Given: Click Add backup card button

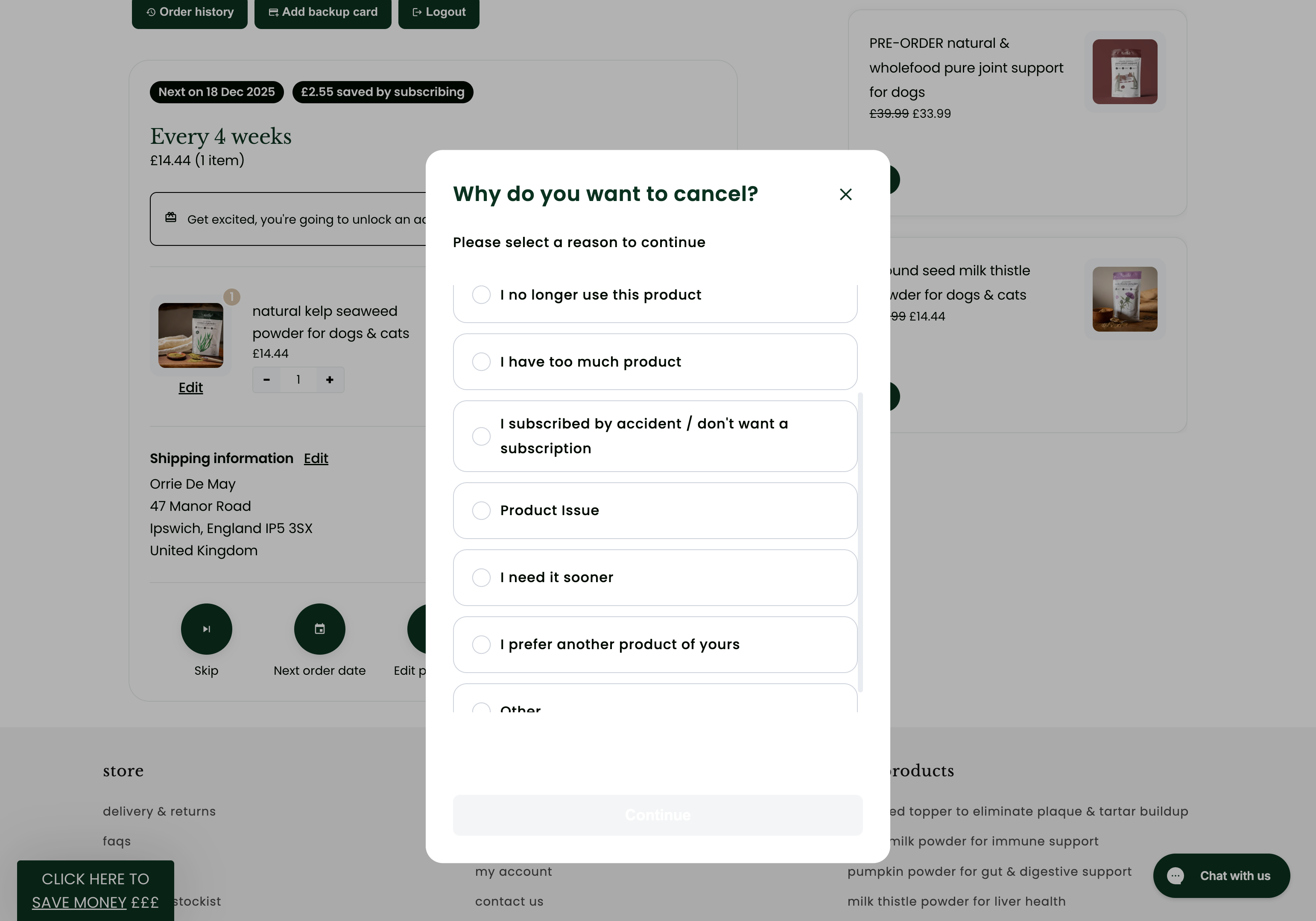Looking at the screenshot, I should 323,12.
